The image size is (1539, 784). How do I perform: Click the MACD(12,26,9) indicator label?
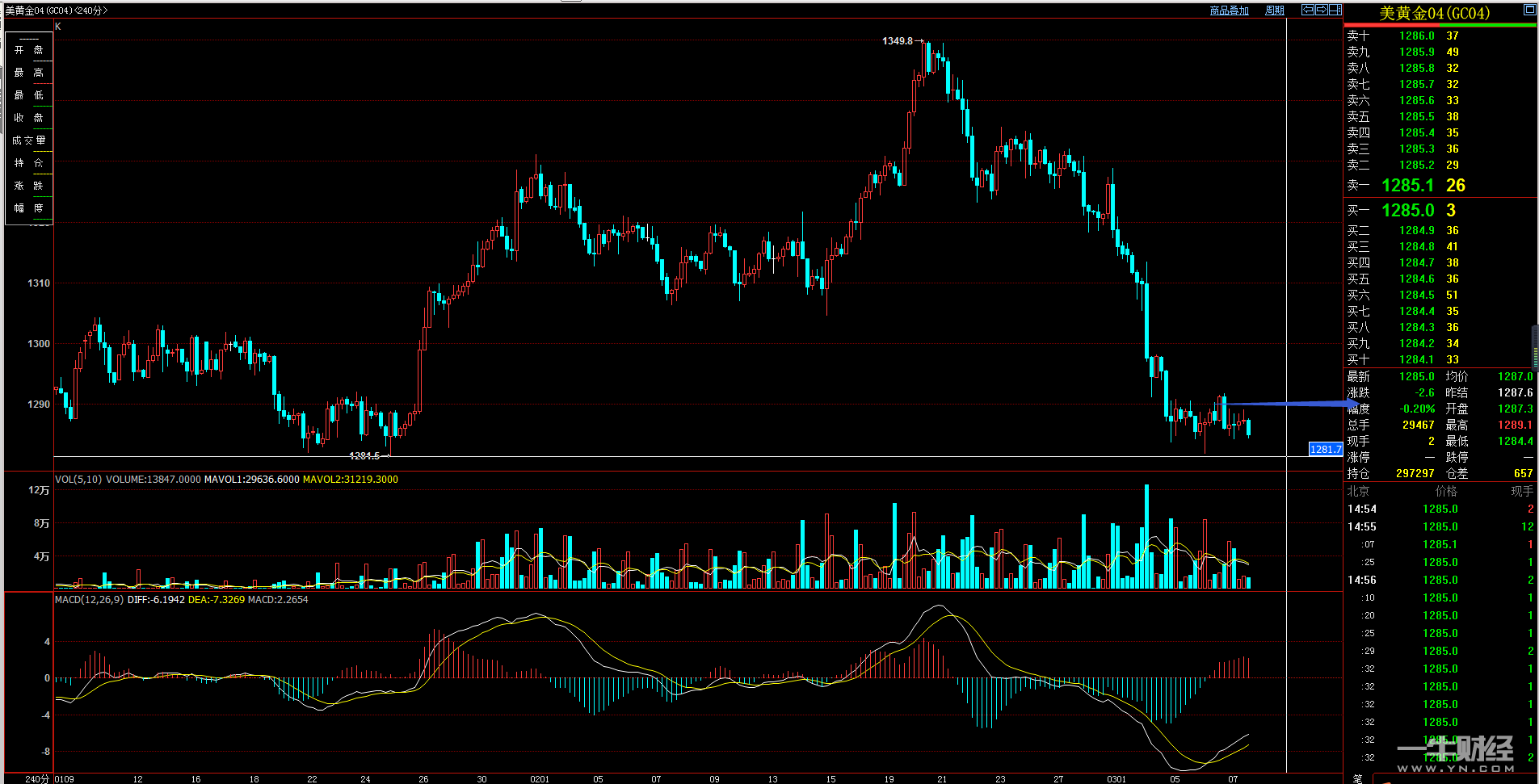(89, 600)
